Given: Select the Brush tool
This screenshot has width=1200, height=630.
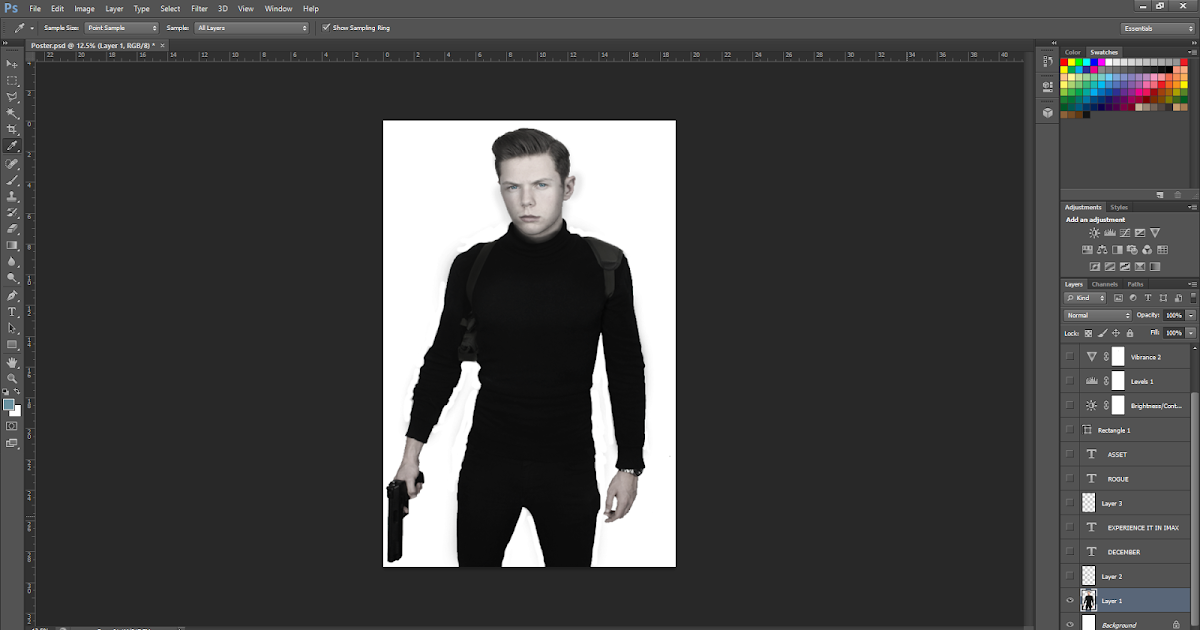Looking at the screenshot, I should [x=12, y=178].
